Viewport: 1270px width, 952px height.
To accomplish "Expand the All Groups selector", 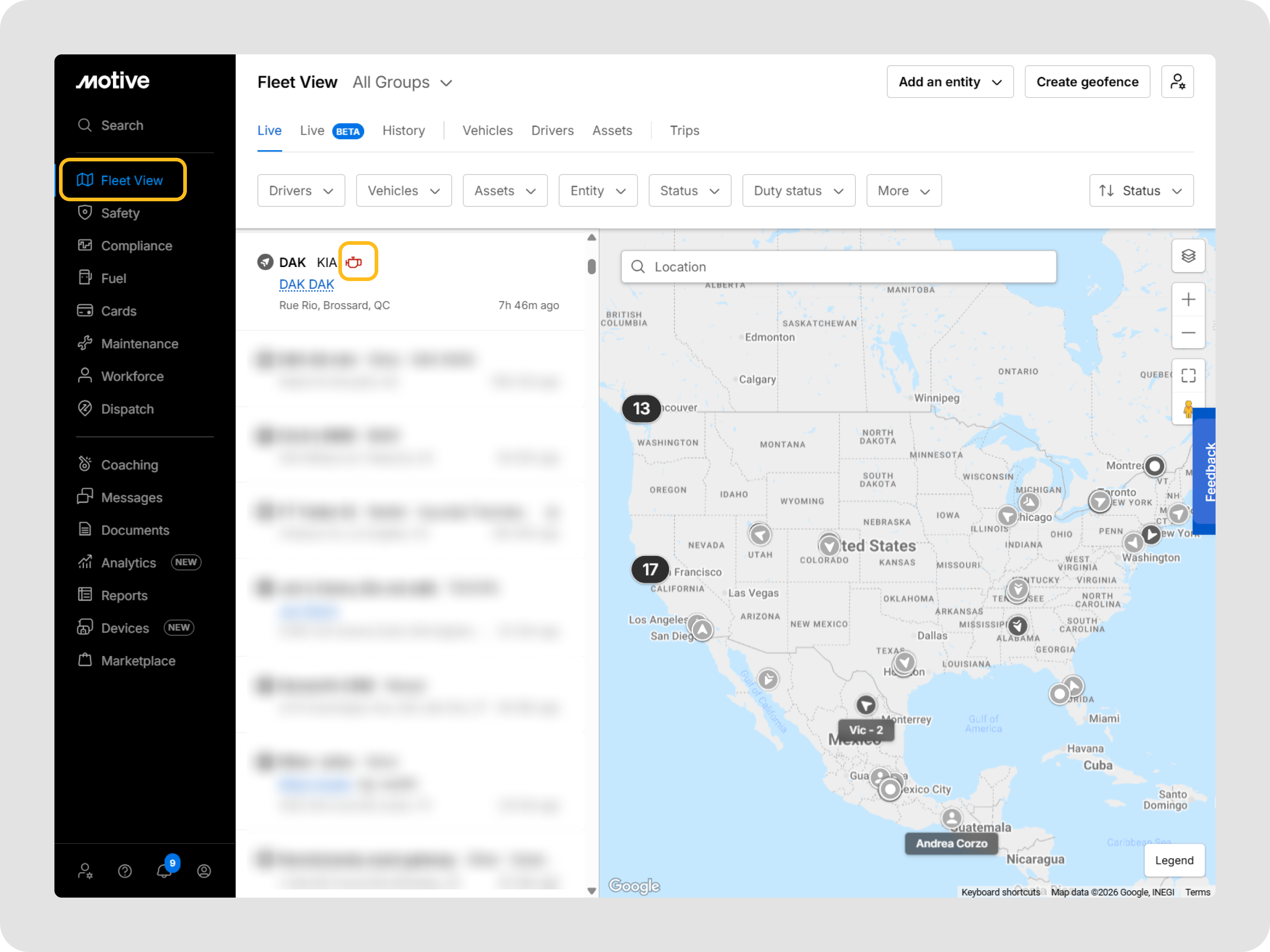I will [402, 83].
